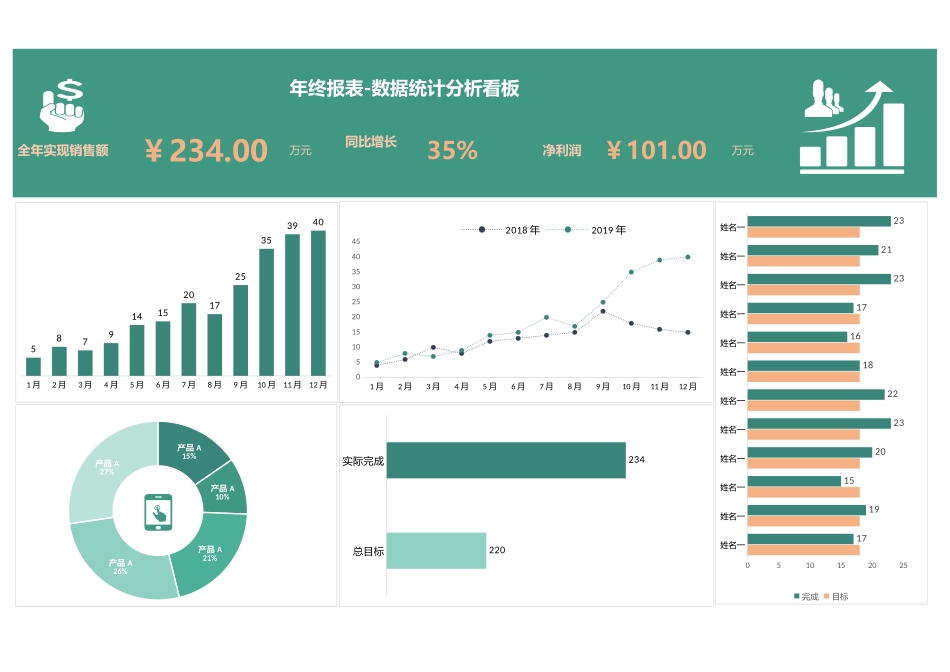Viewport: 950px width, 672px height.
Task: Select the orange 目标 legend swatch
Action: pyautogui.click(x=827, y=596)
